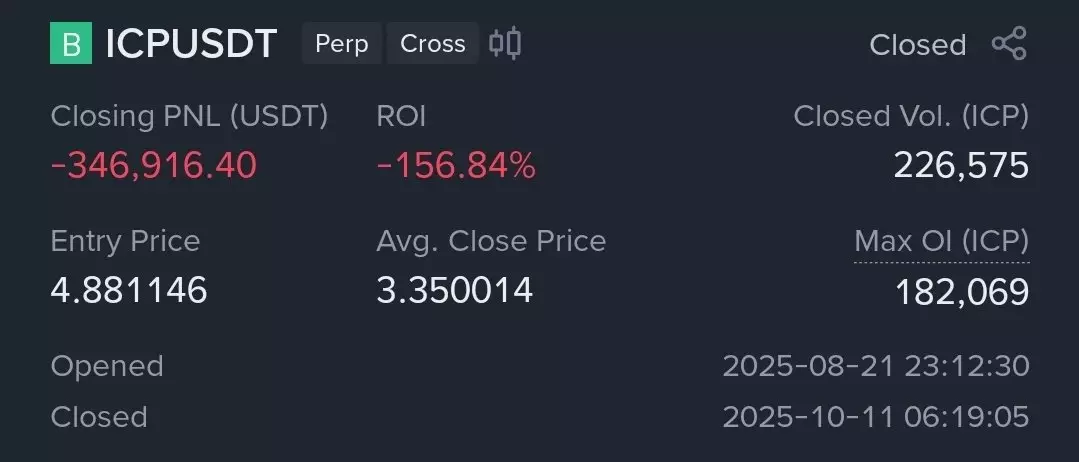The image size is (1079, 462).
Task: Select the 182,069 max OI value
Action: (x=961, y=291)
